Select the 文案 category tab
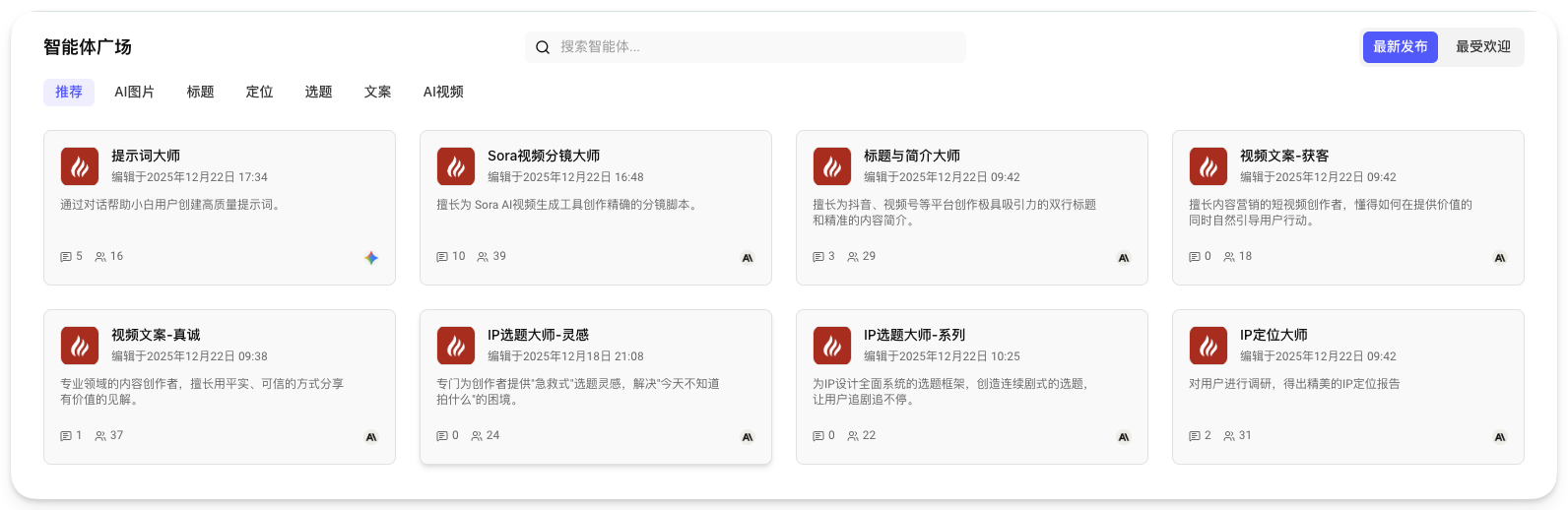The image size is (1568, 510). [x=377, y=92]
